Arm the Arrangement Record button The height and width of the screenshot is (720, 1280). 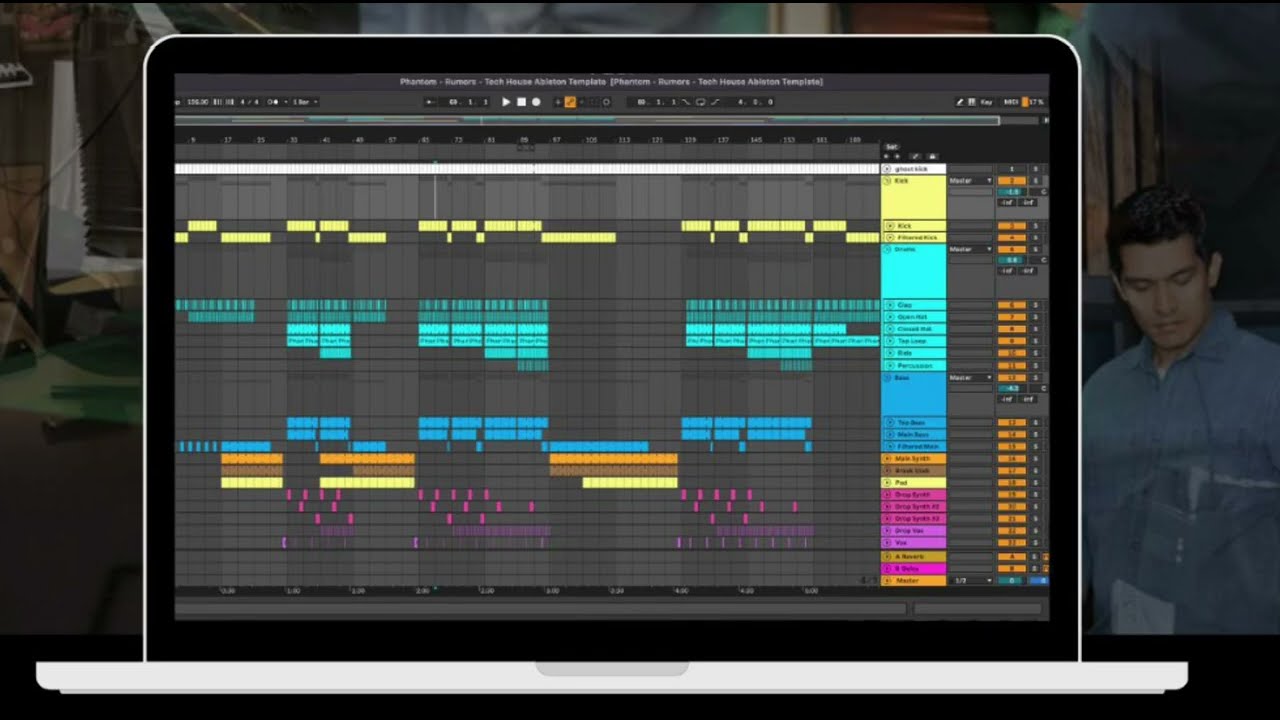pyautogui.click(x=536, y=102)
